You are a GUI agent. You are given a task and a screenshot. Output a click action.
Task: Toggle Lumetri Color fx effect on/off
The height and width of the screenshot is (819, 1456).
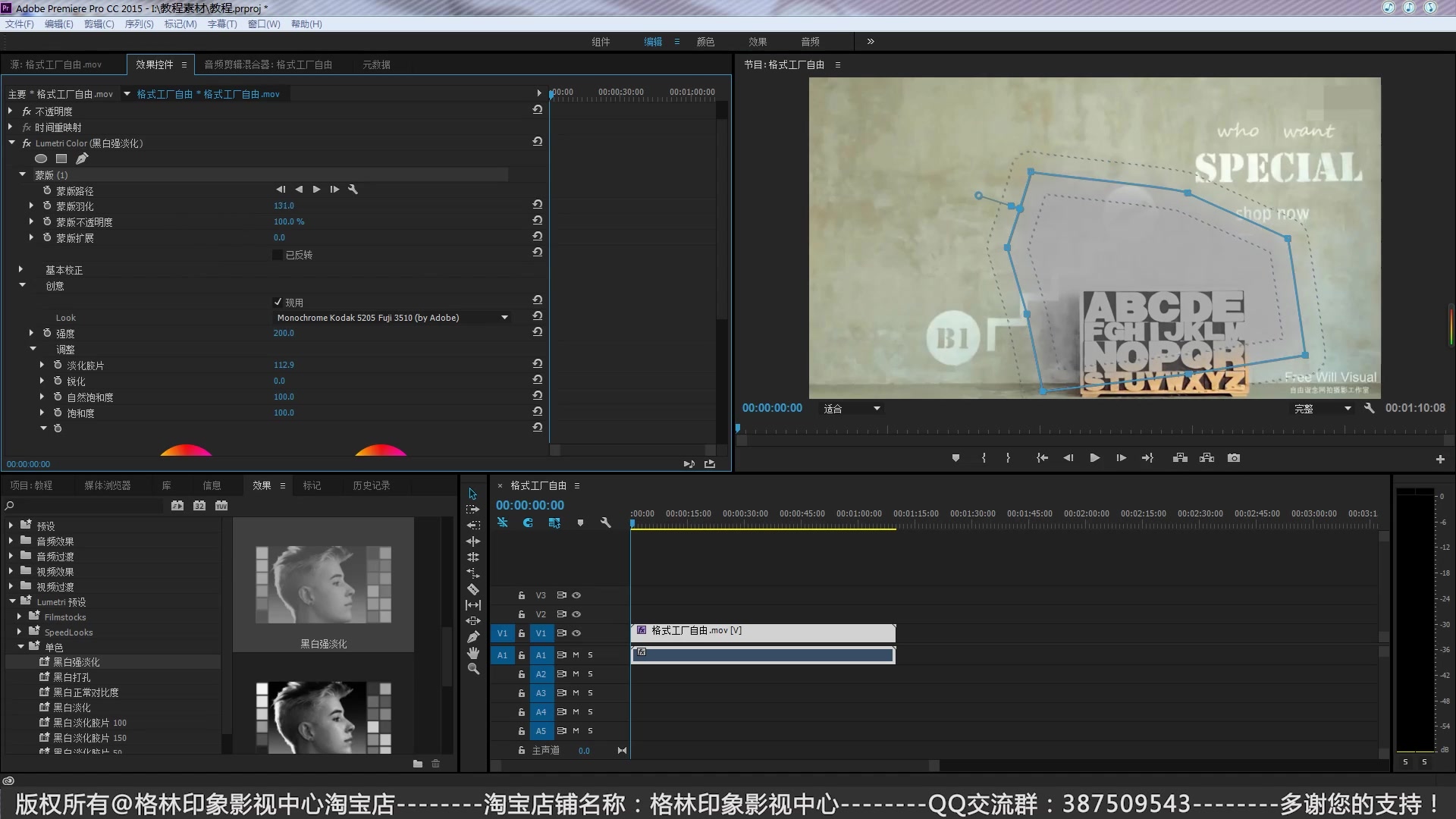[x=27, y=143]
